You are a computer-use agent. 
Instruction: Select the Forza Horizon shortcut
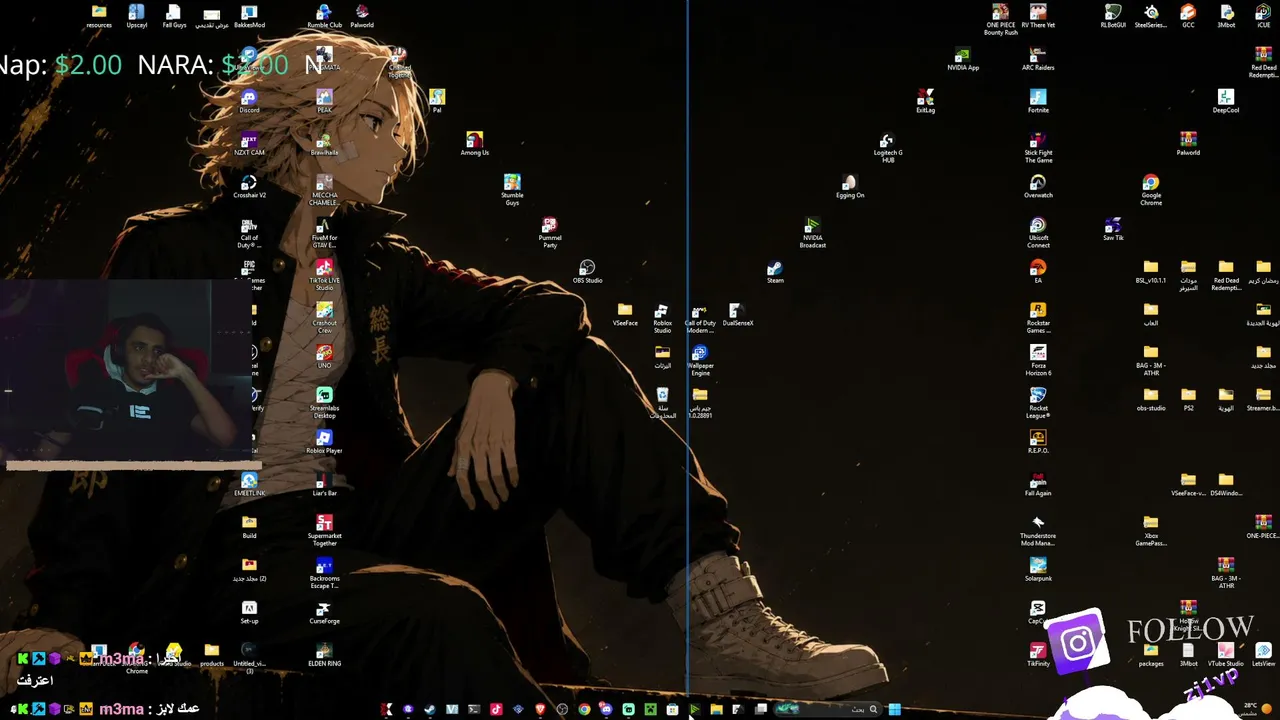click(1038, 361)
